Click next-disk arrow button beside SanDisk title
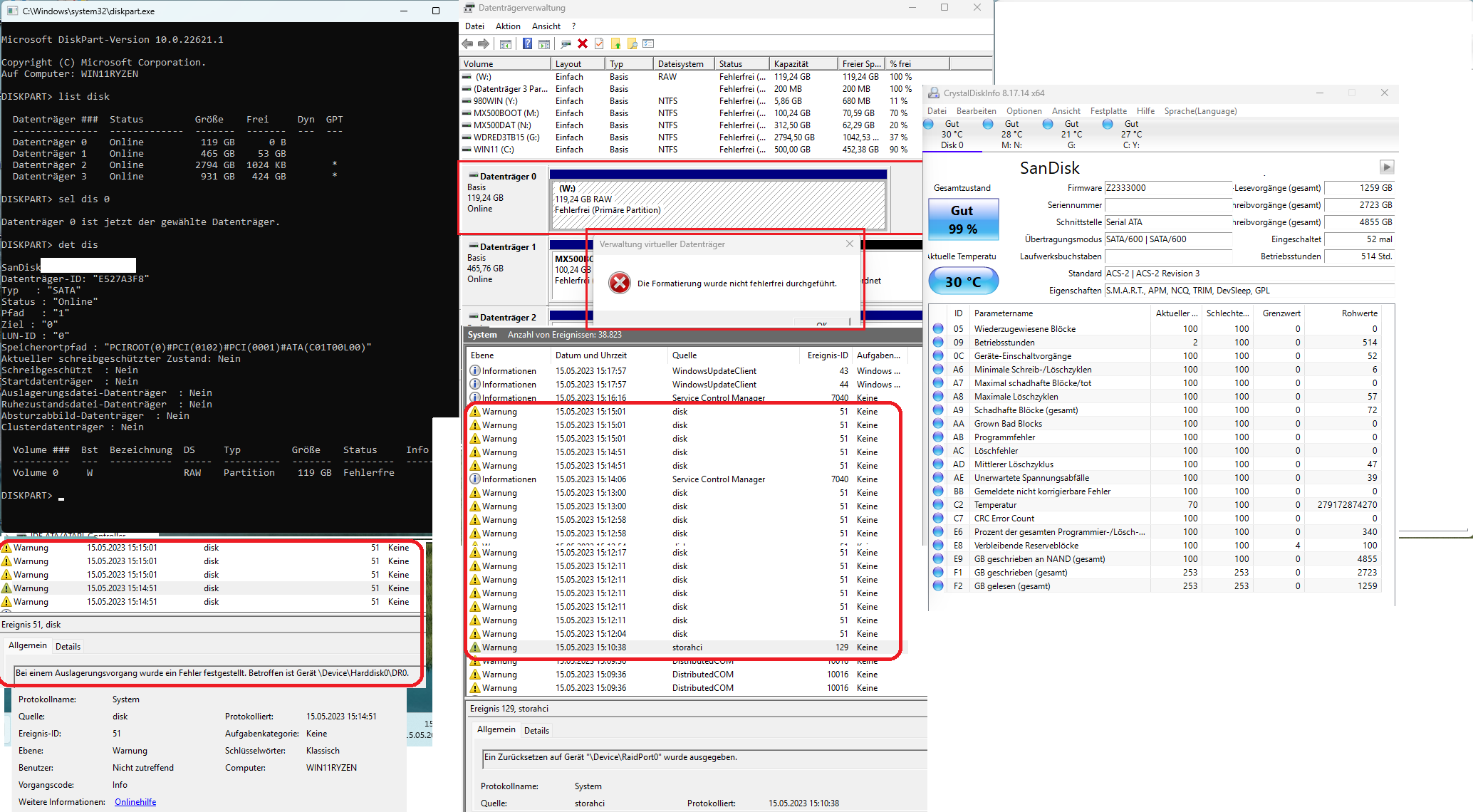The height and width of the screenshot is (812, 1473). click(1386, 167)
